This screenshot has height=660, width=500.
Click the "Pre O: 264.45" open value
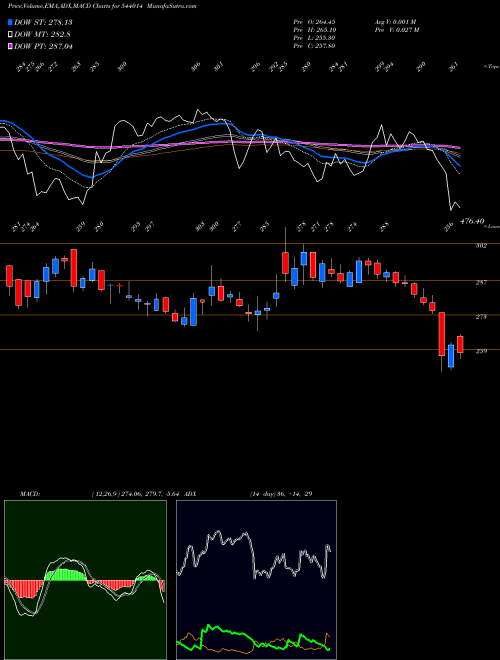pos(314,21)
